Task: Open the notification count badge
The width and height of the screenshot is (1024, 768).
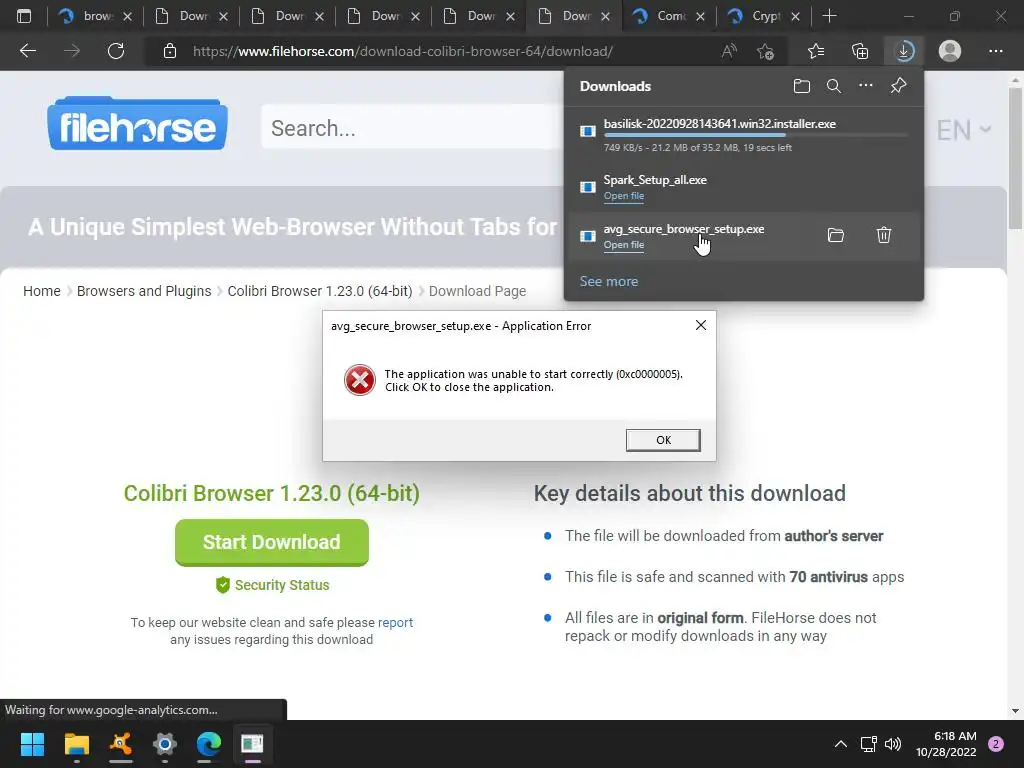Action: coord(996,744)
